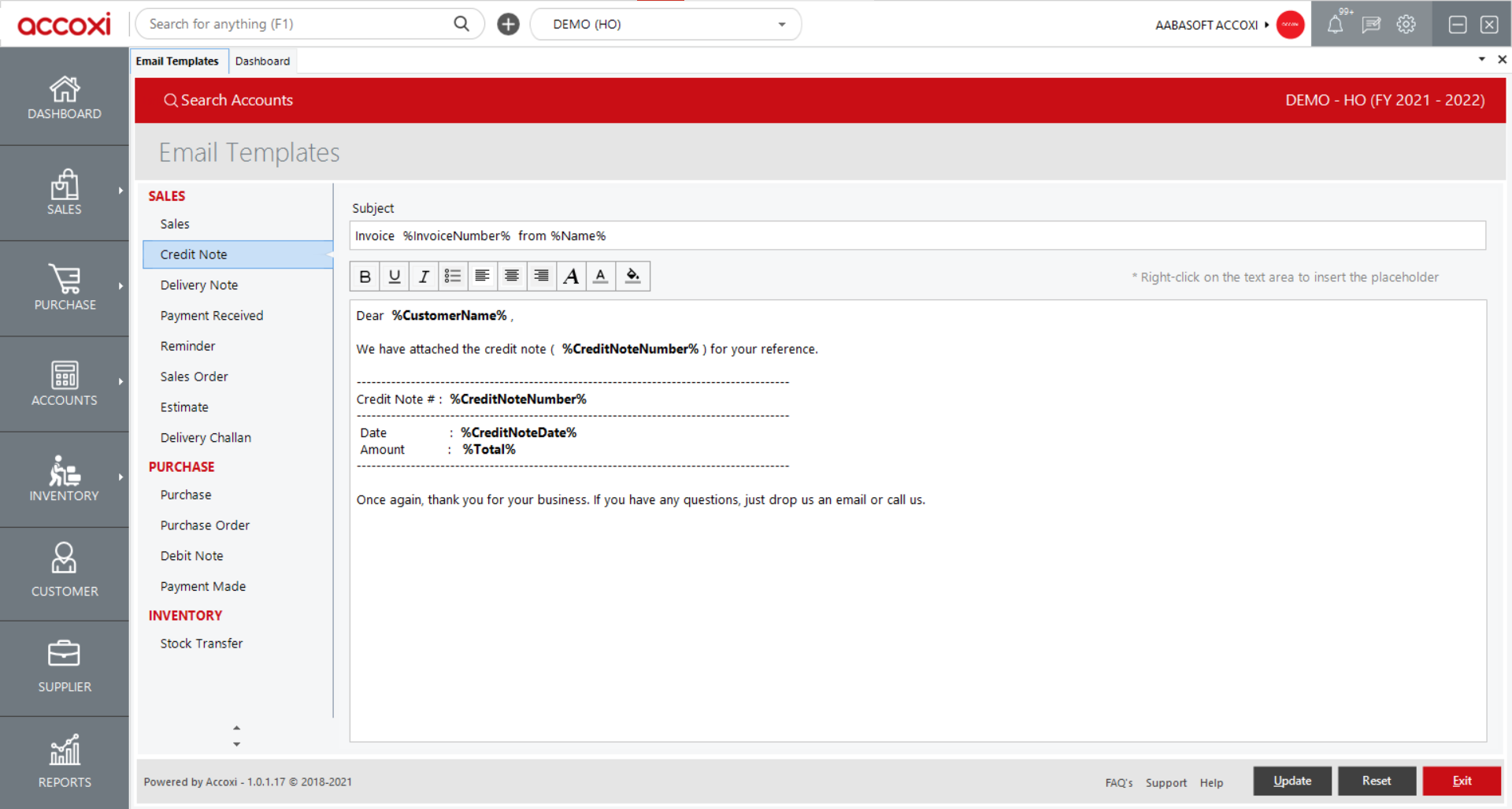Open the tab list dropdown arrow
1512x809 pixels.
click(x=1481, y=60)
